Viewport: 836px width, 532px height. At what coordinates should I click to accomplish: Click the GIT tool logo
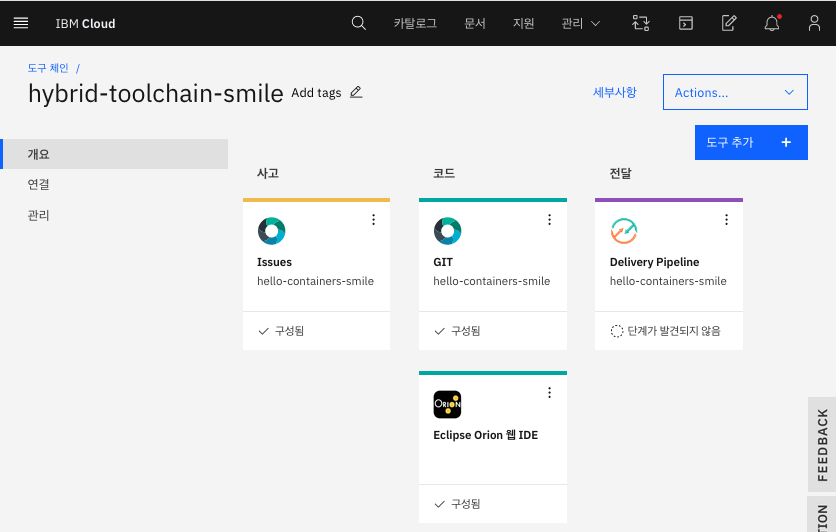[447, 231]
